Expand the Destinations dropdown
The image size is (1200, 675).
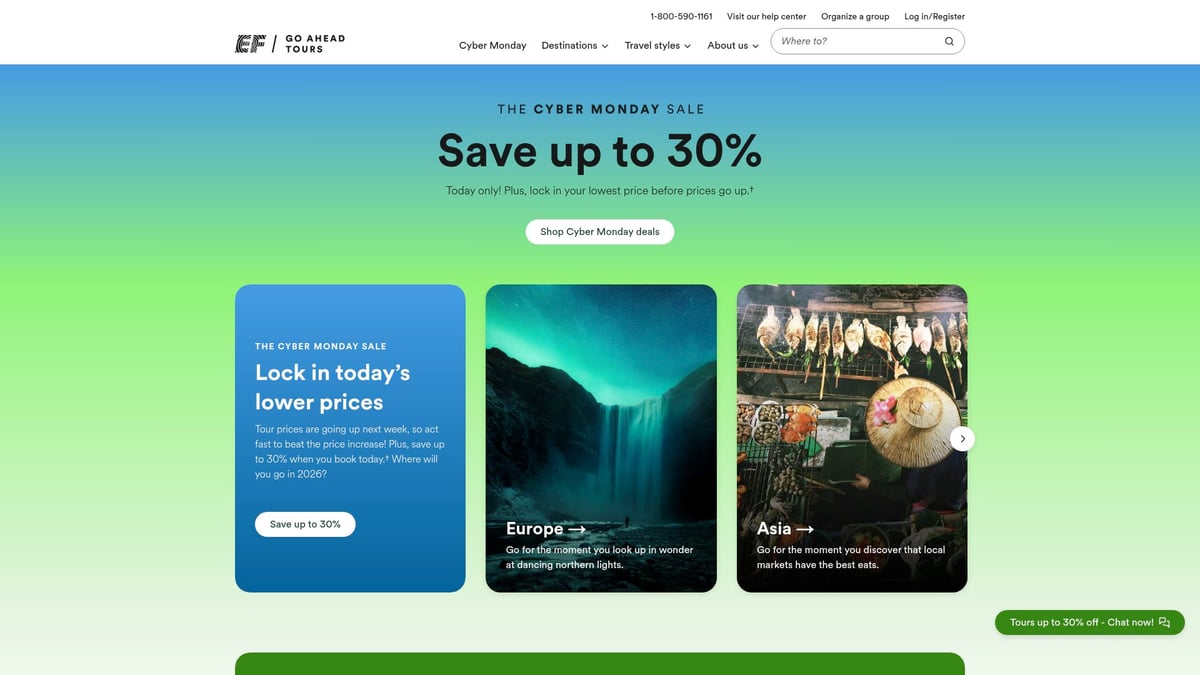[575, 45]
